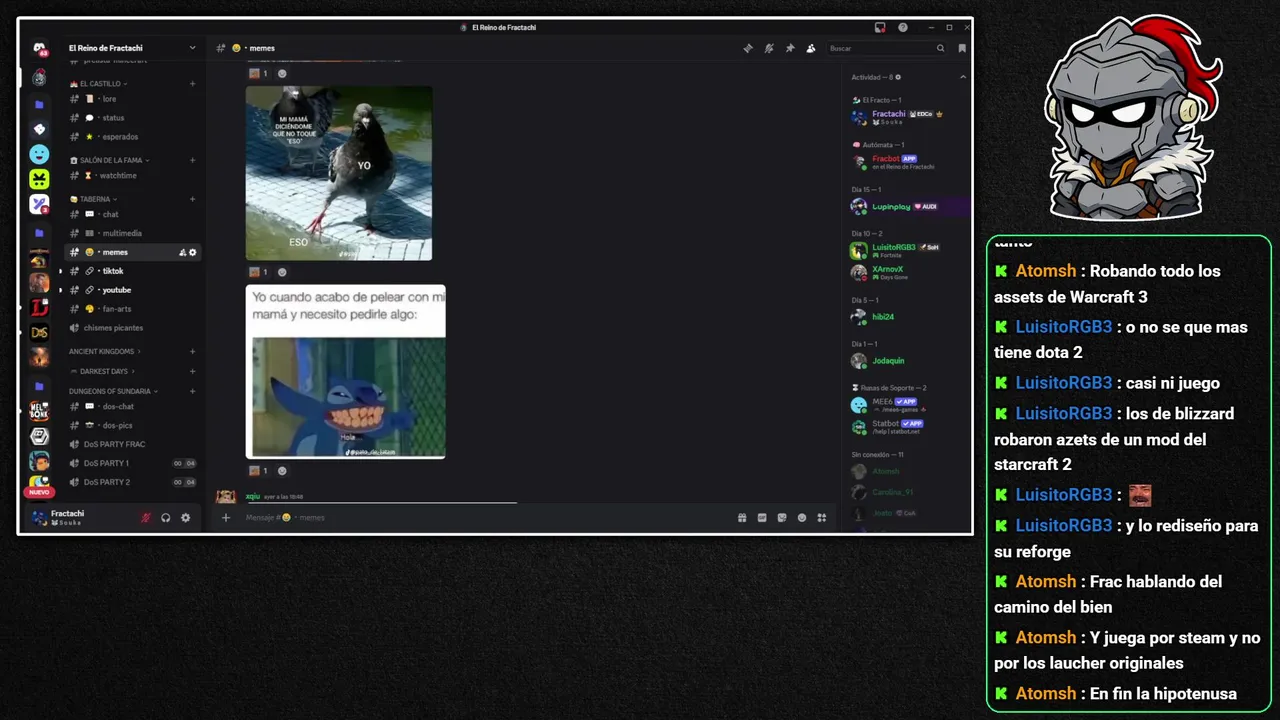Expand tiktok channel threads arrow
The image size is (1280, 720).
tap(60, 271)
